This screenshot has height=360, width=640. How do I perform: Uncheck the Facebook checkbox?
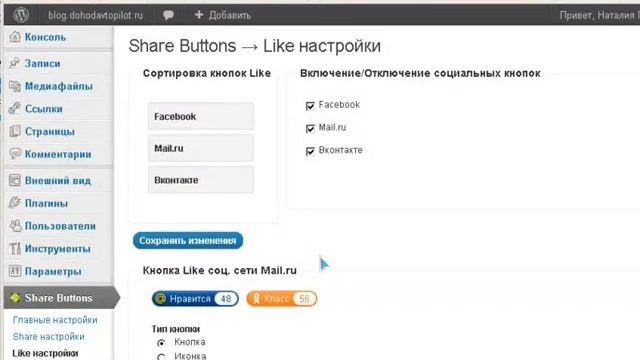[x=310, y=106]
